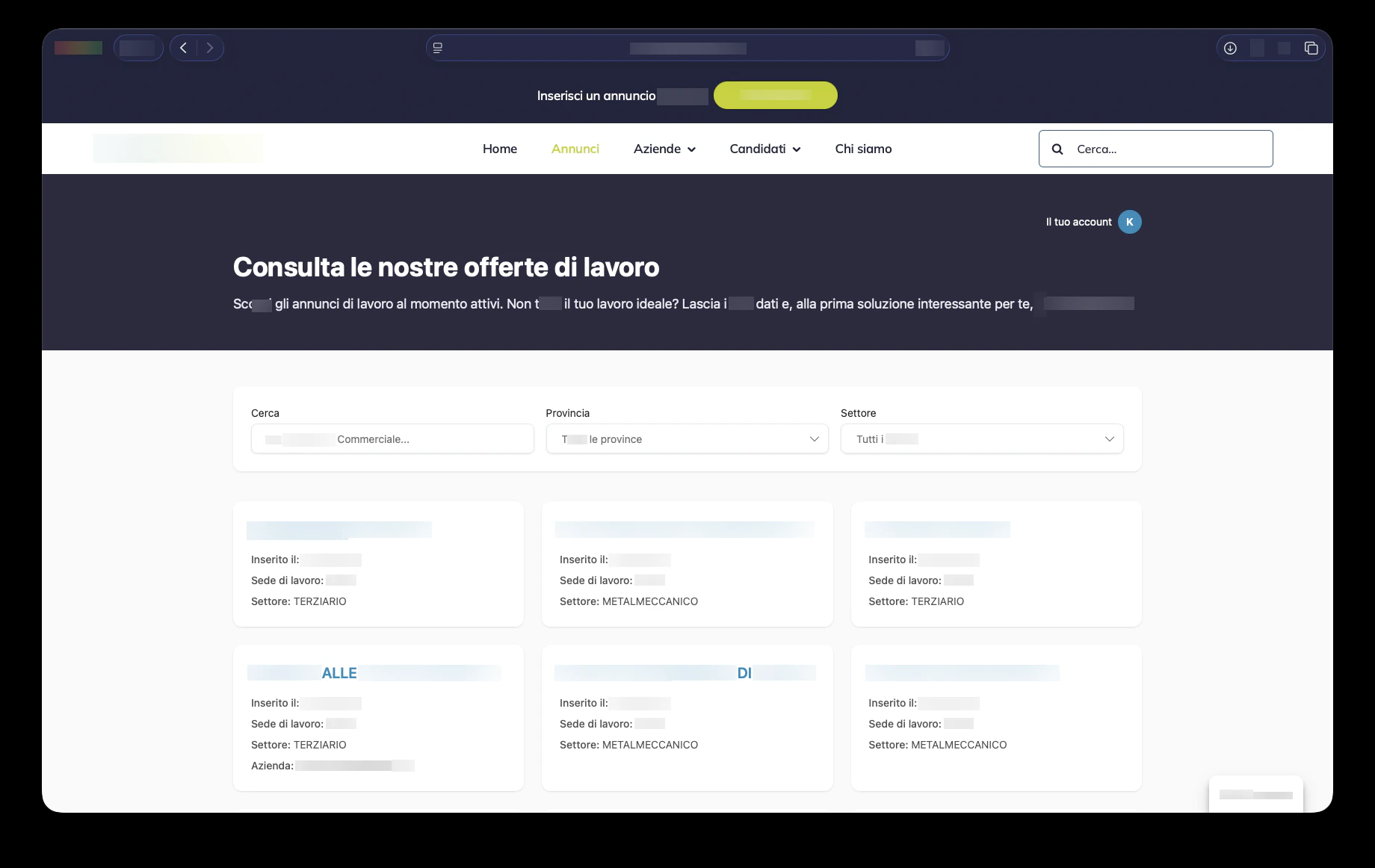Screen dimensions: 1375x868
Task: Focus the Cerca... site search field
Action: pos(1156,149)
